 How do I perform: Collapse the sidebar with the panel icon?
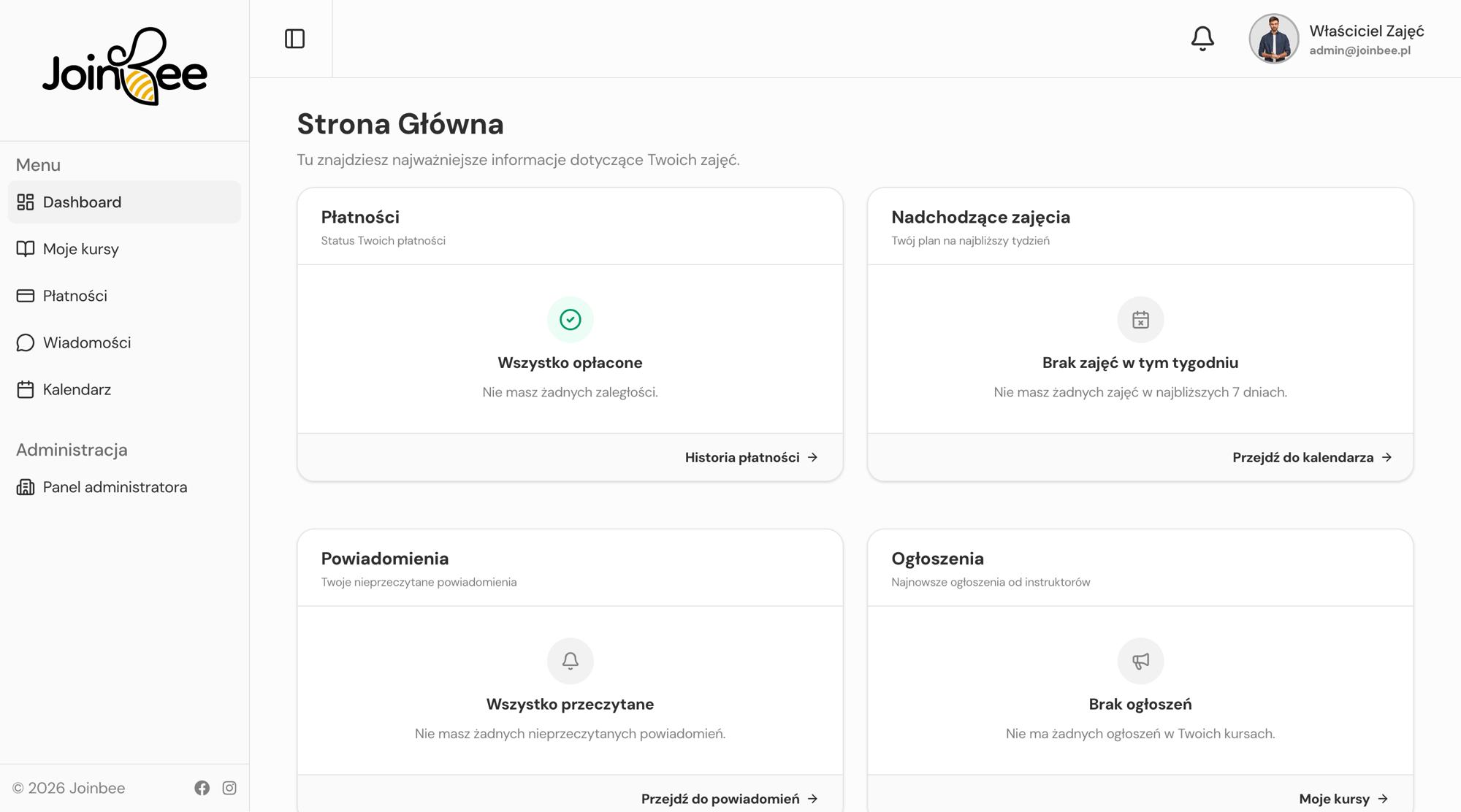point(294,39)
